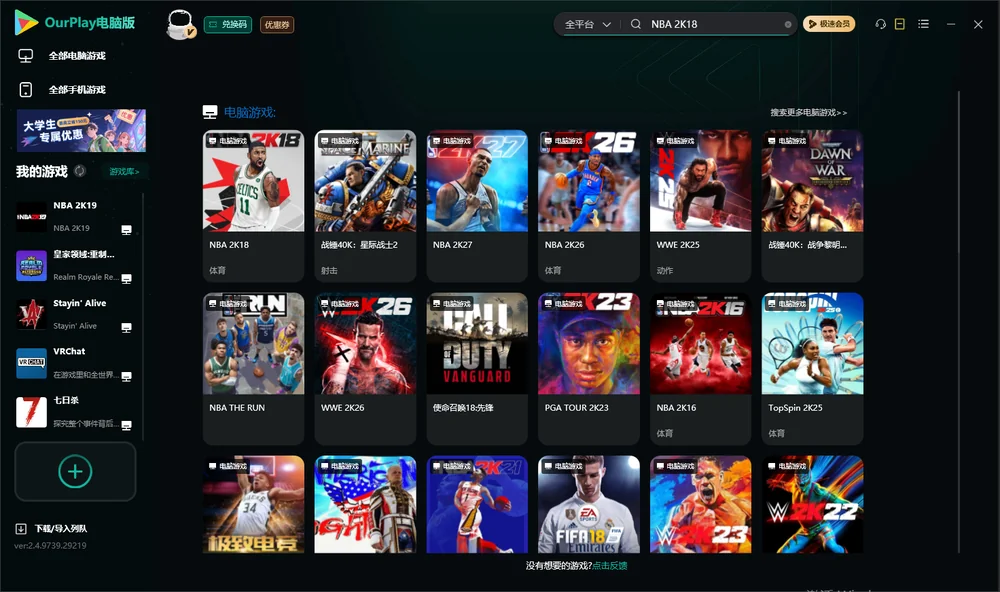Open the 大学生专属优惠 student promotion banner
Viewport: 1000px width, 592px height.
pos(82,130)
